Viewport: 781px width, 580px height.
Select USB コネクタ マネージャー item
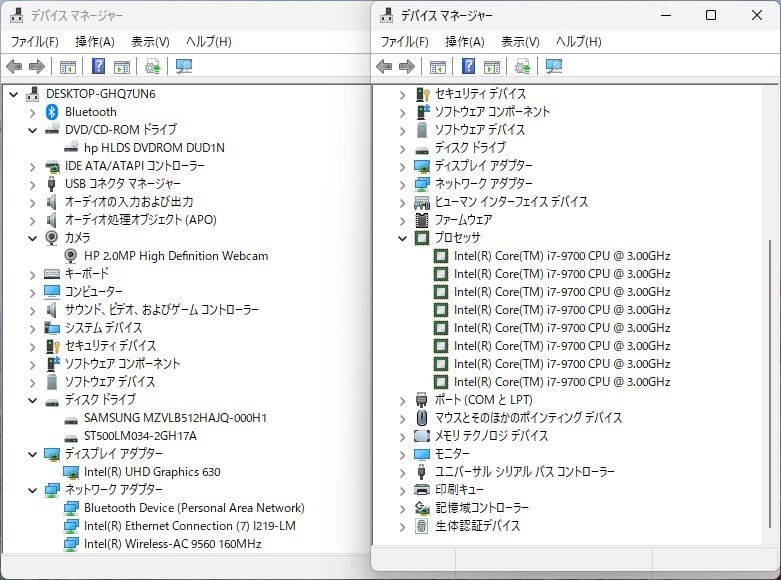[123, 184]
